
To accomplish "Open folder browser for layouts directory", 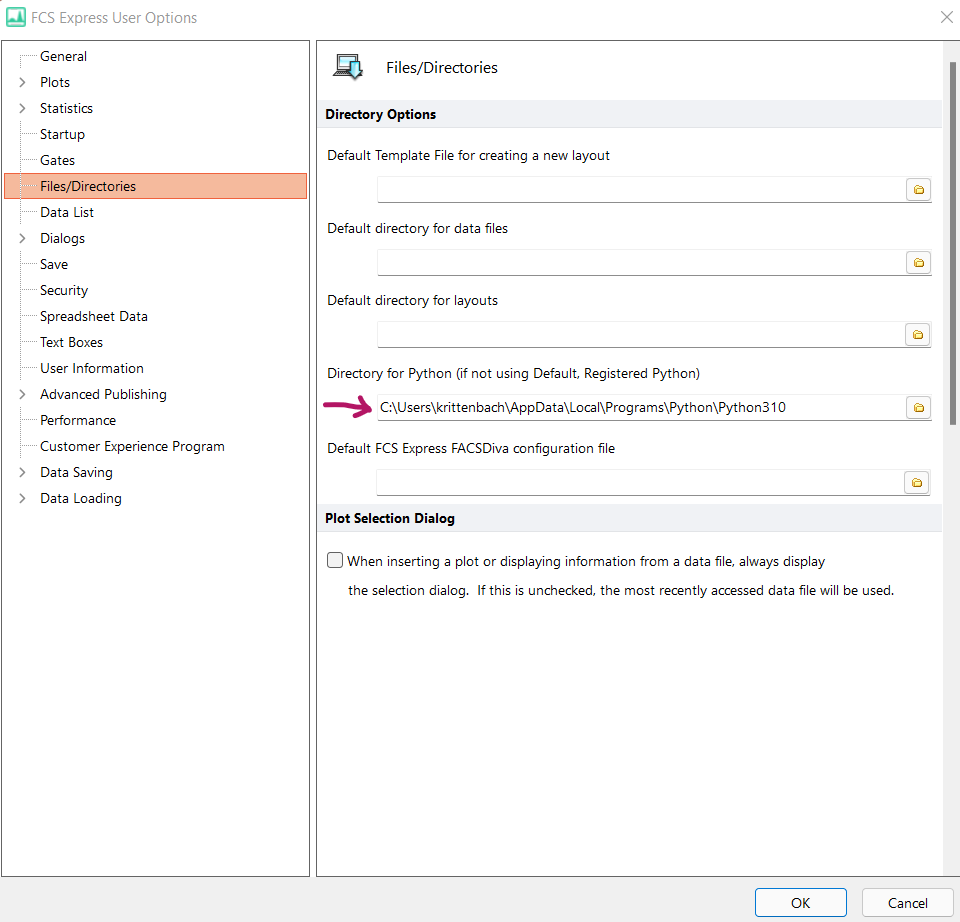I will click(x=917, y=335).
